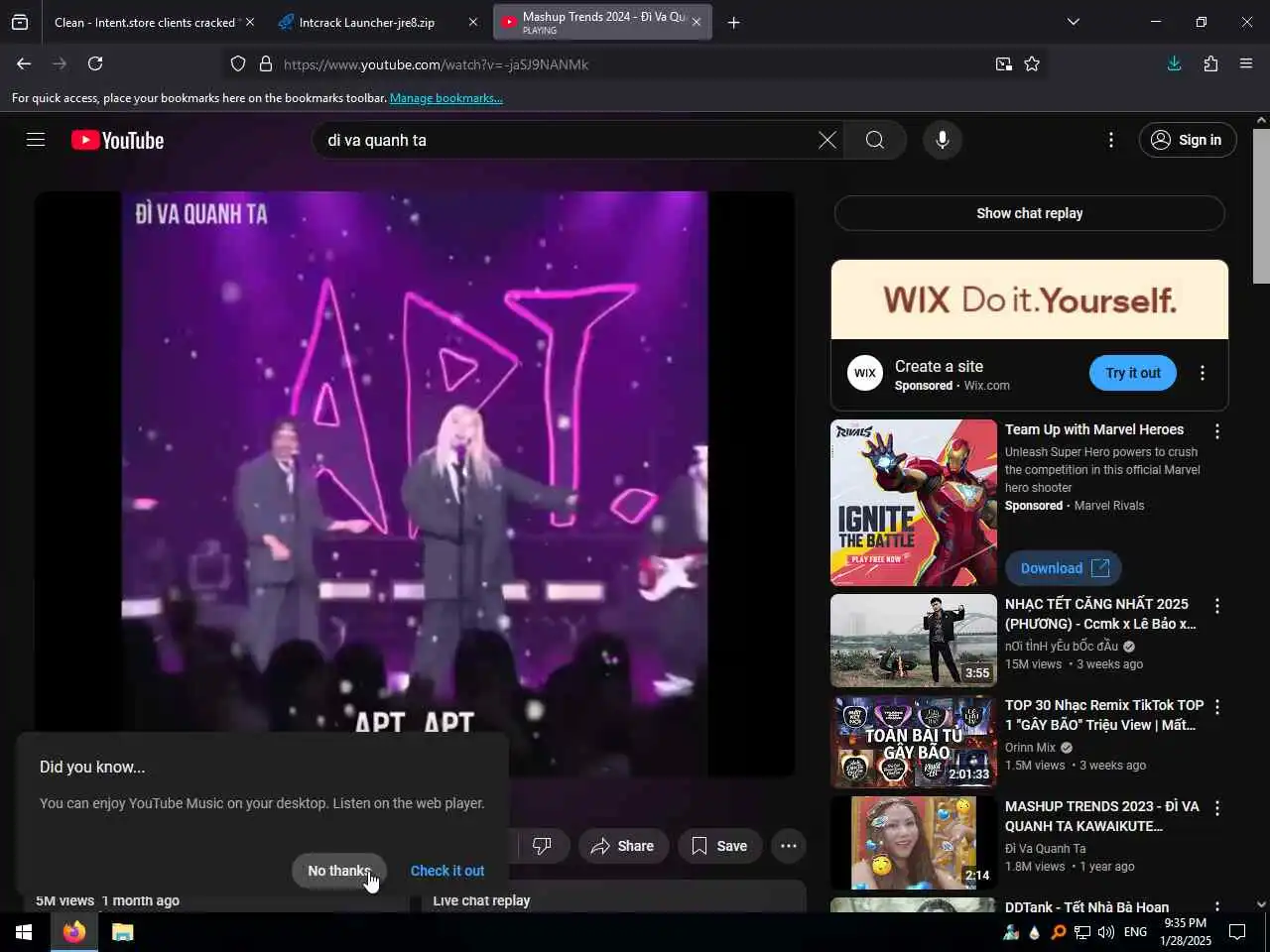Open Orinn Mix channel name
The width and height of the screenshot is (1270, 952).
click(1030, 748)
